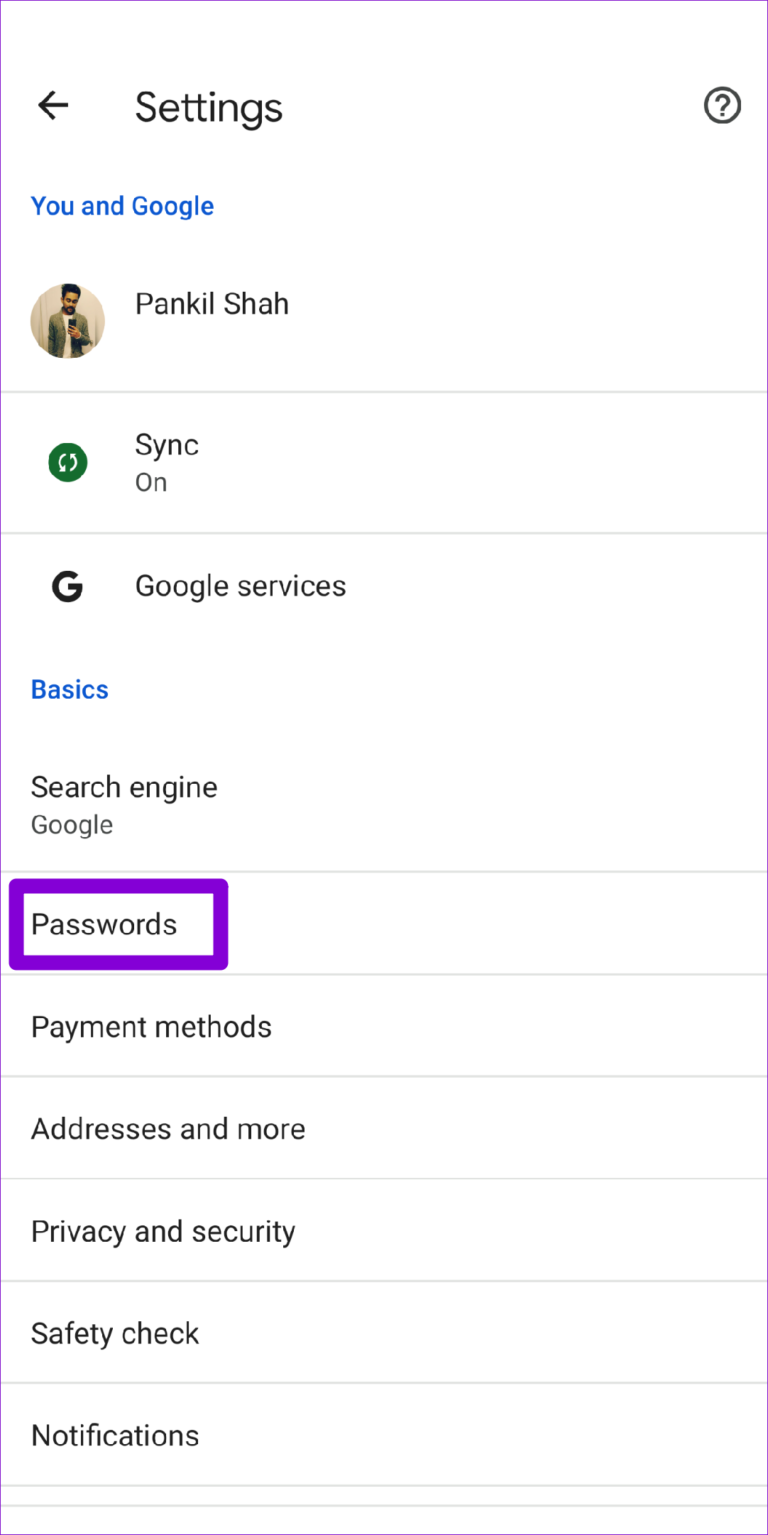Image resolution: width=768 pixels, height=1535 pixels.
Task: Open Privacy and security settings
Action: pos(163,1230)
